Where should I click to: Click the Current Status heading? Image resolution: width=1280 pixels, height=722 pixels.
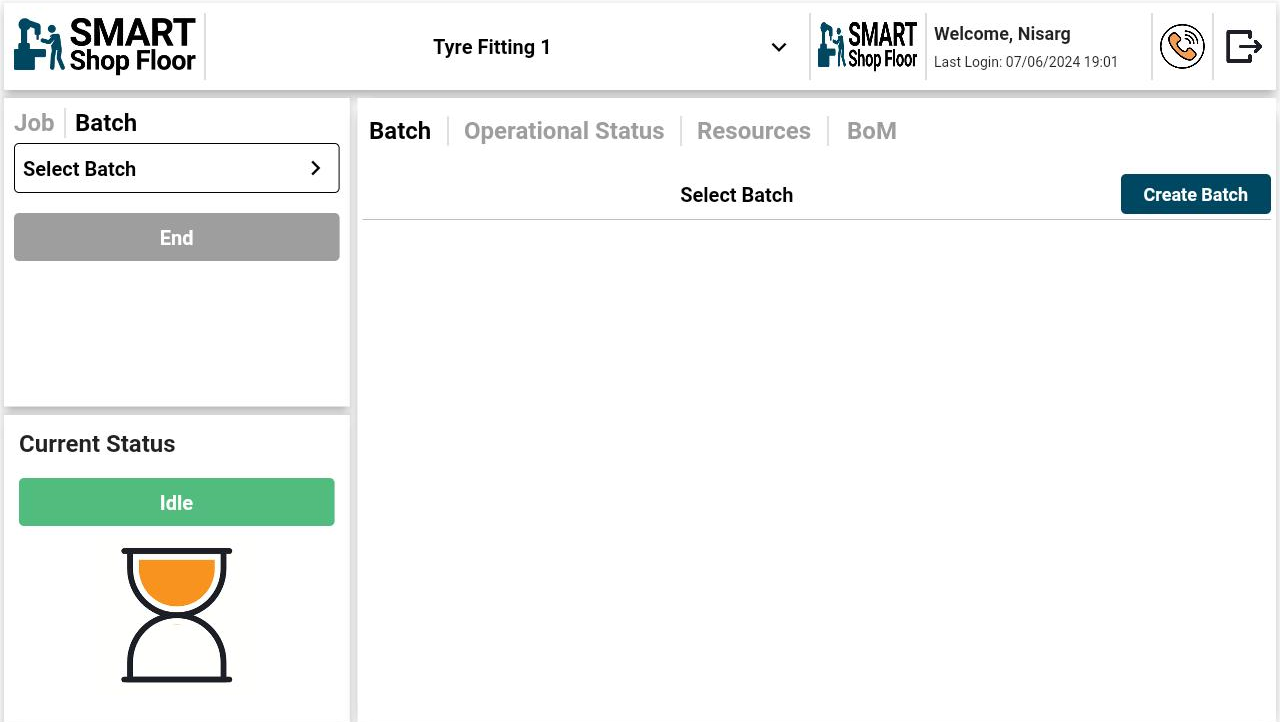click(97, 444)
